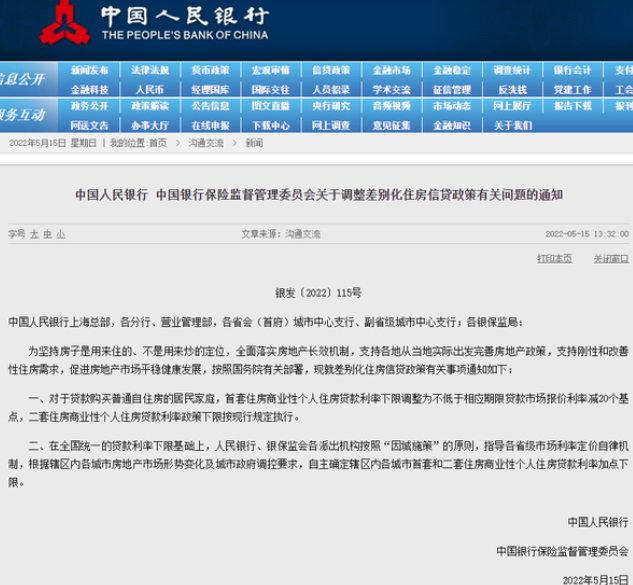Click signature line 中国银行保险监督管理委员会
The height and width of the screenshot is (585, 633).
[562, 551]
